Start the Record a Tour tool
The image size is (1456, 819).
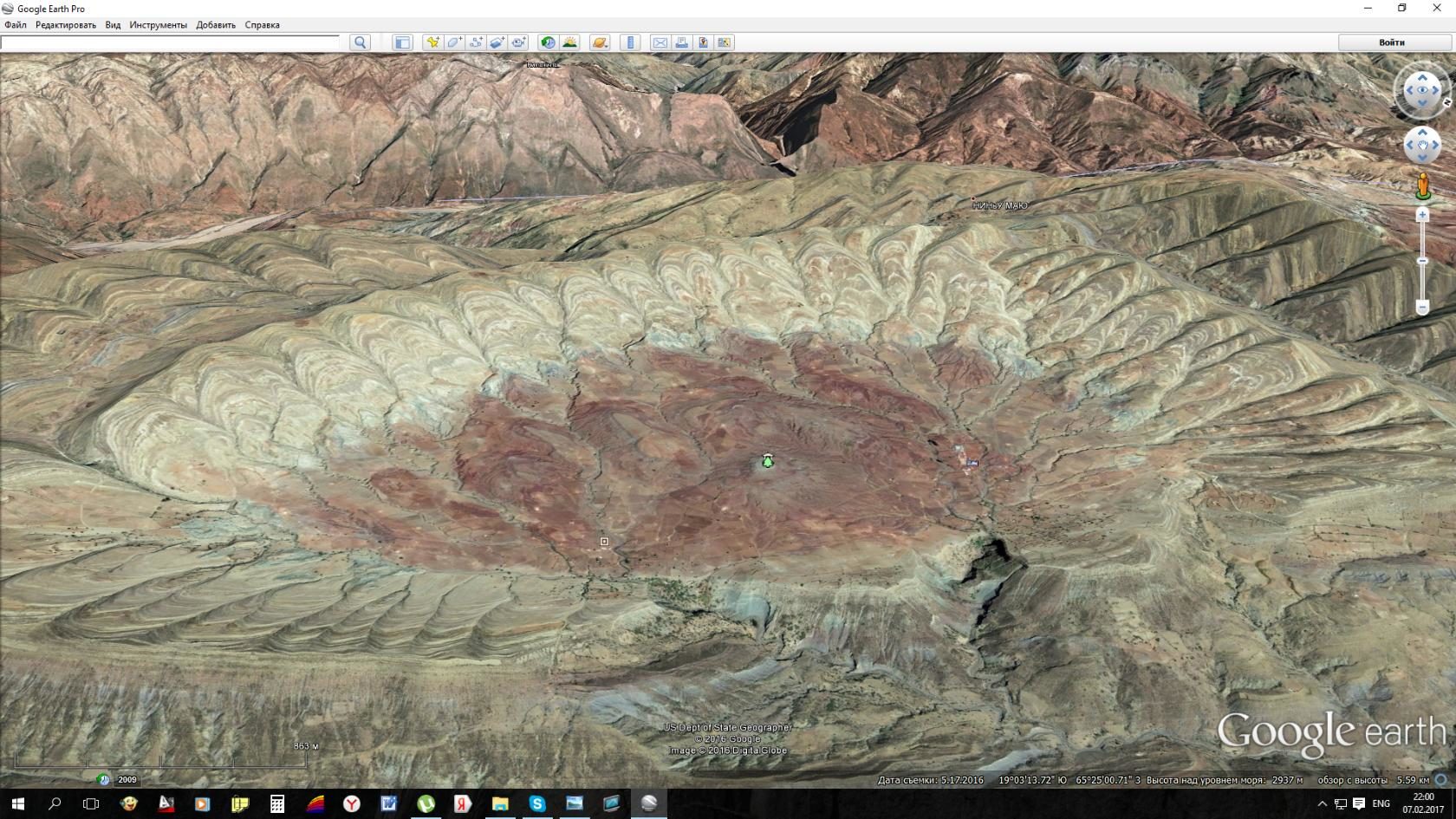(x=518, y=42)
